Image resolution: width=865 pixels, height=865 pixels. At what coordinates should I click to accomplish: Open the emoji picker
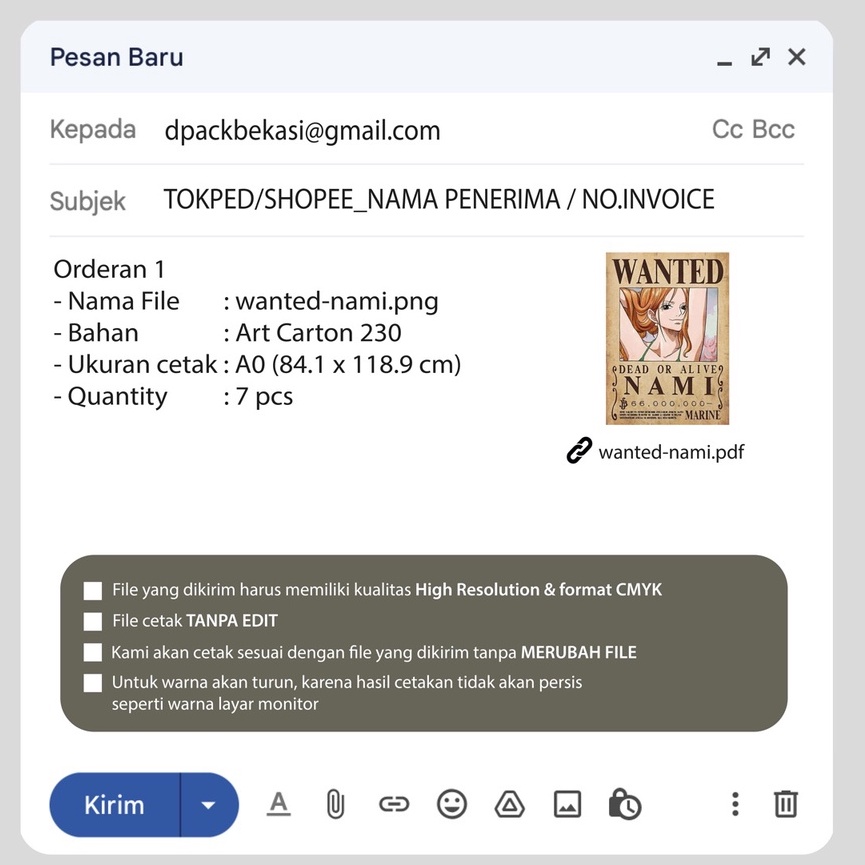(x=452, y=804)
